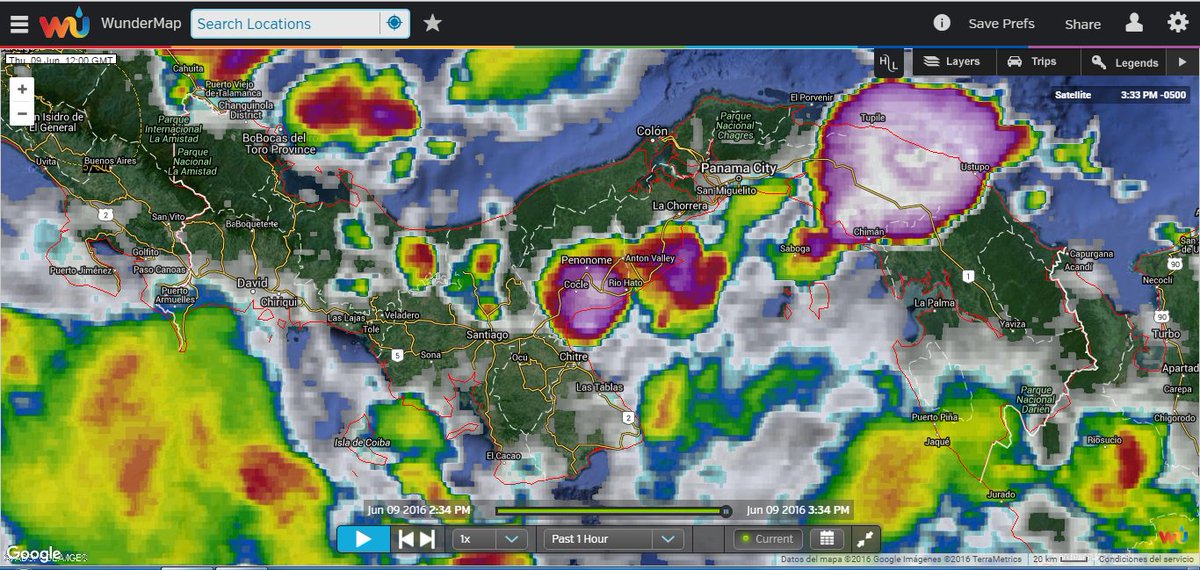Click the Panama City map label

(x=739, y=168)
